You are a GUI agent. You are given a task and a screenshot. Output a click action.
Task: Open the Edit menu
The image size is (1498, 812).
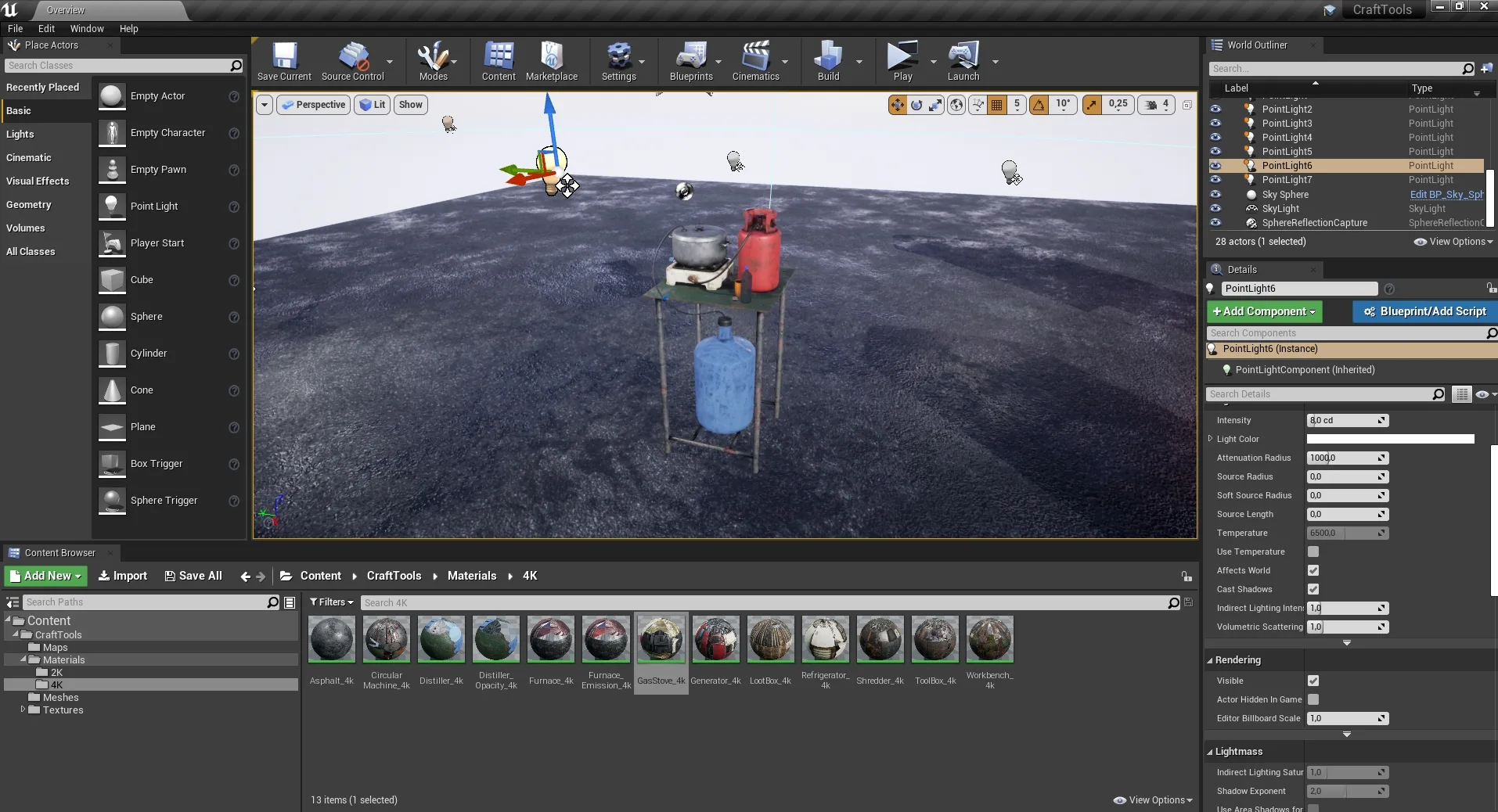pos(46,29)
